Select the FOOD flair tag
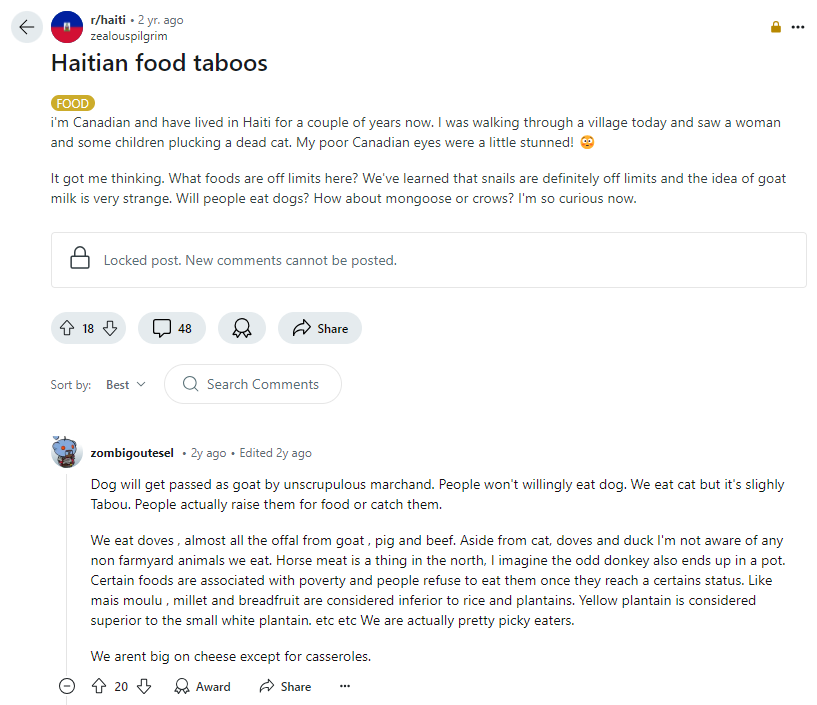 [x=73, y=103]
